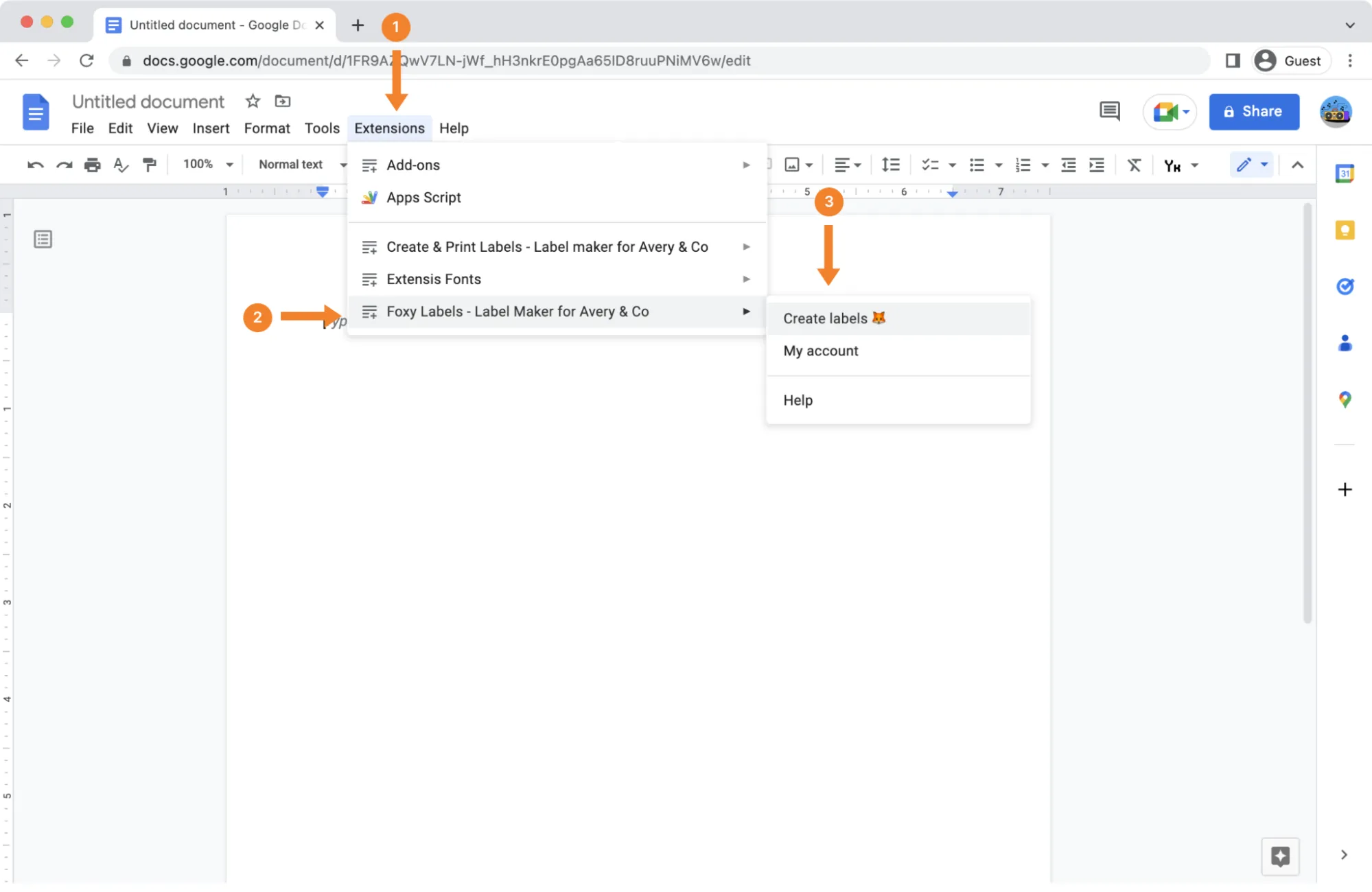Star the Untitled document
1372x892 pixels.
click(253, 102)
